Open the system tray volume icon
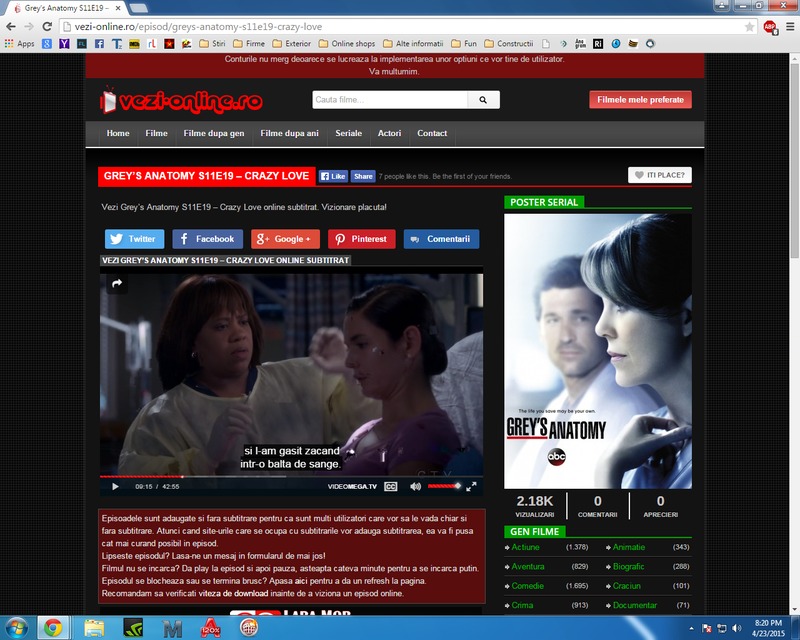 tap(736, 628)
